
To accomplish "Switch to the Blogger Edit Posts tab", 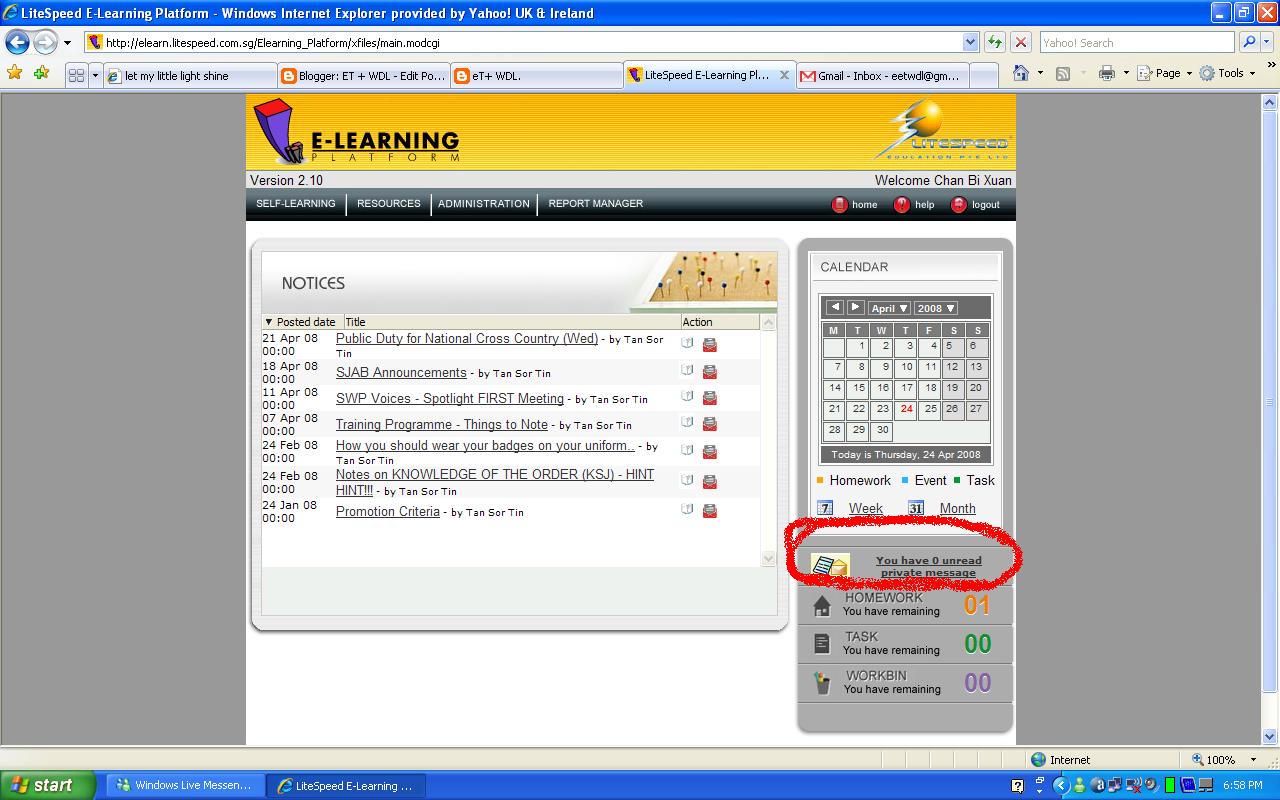I will [x=363, y=76].
